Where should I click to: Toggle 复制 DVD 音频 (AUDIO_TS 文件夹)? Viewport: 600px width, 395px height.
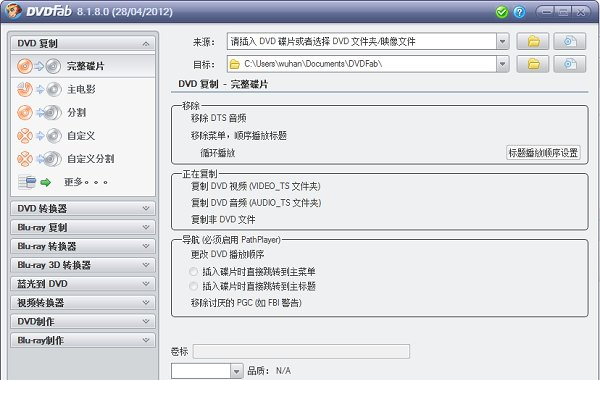[x=256, y=203]
